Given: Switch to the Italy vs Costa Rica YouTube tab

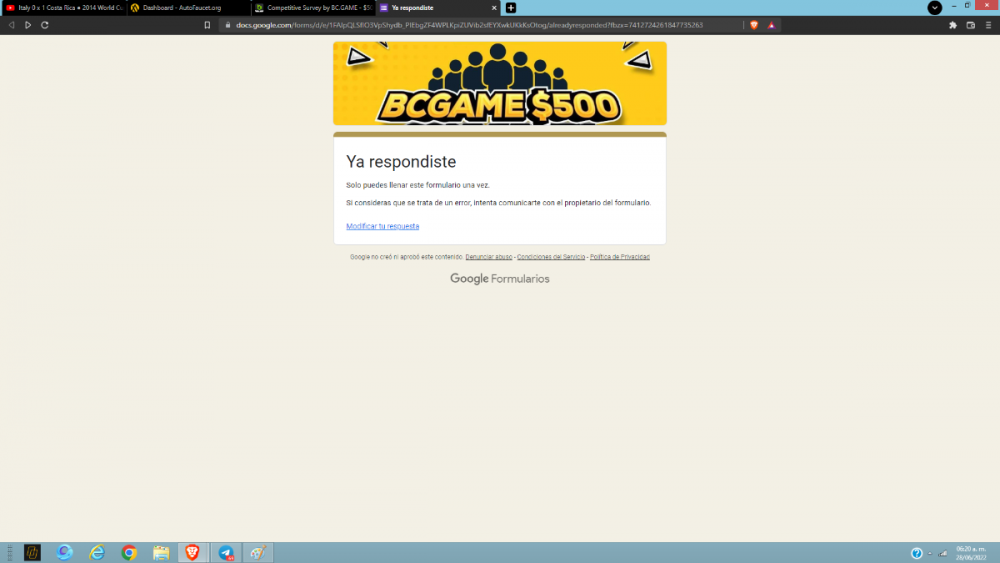Looking at the screenshot, I should [65, 7].
